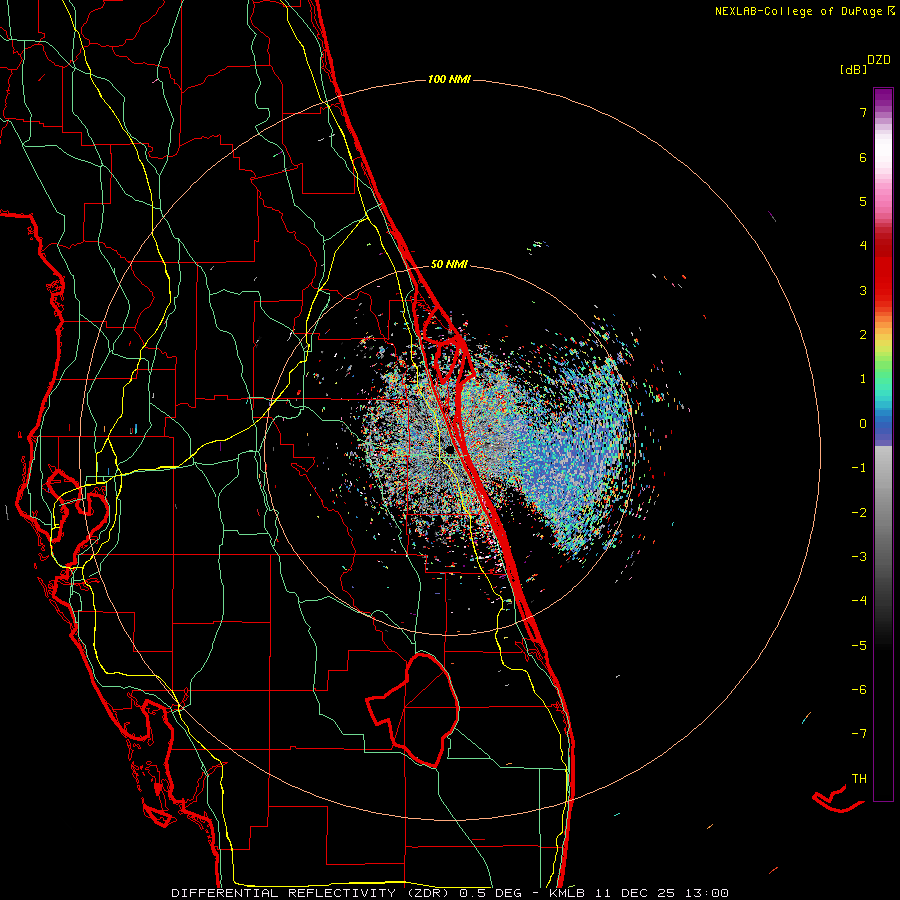900x900 pixels.
Task: Click the DZD label above the color scale
Action: 879,60
